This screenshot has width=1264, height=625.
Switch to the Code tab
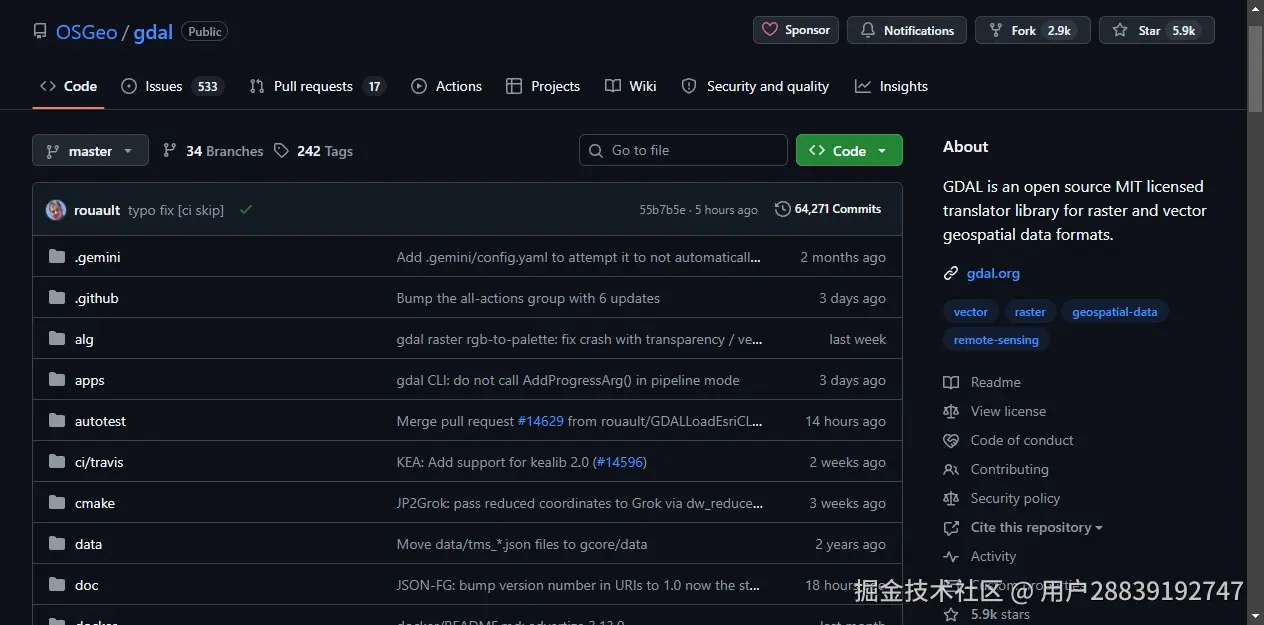click(x=69, y=86)
